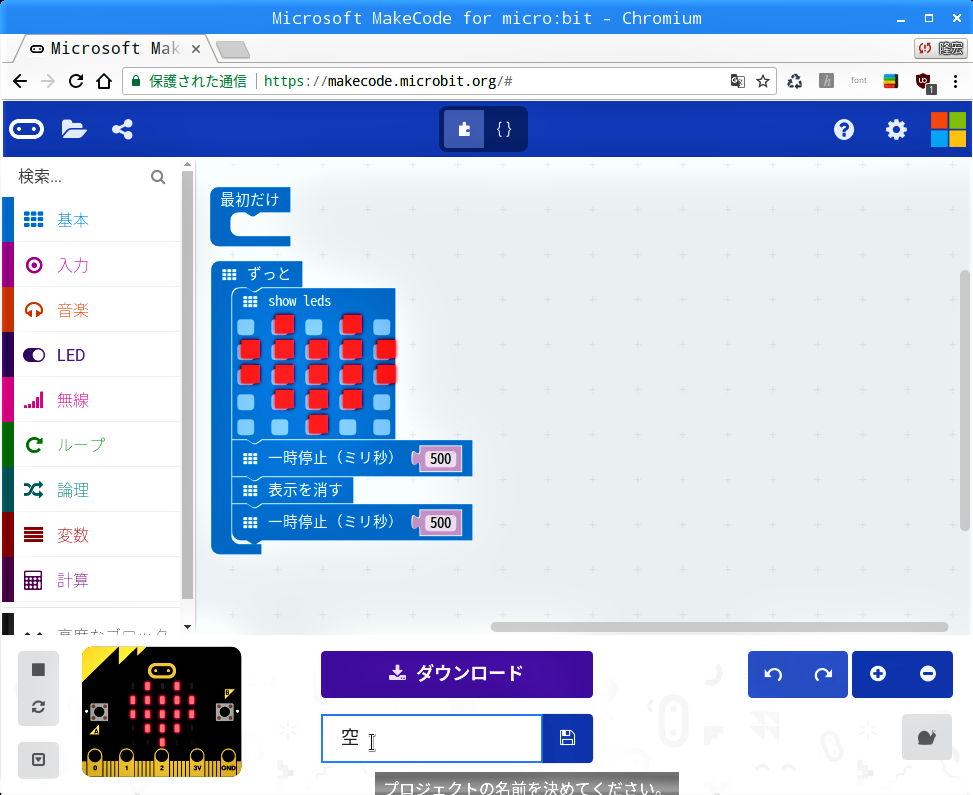Open the 基本 block category

(92, 220)
